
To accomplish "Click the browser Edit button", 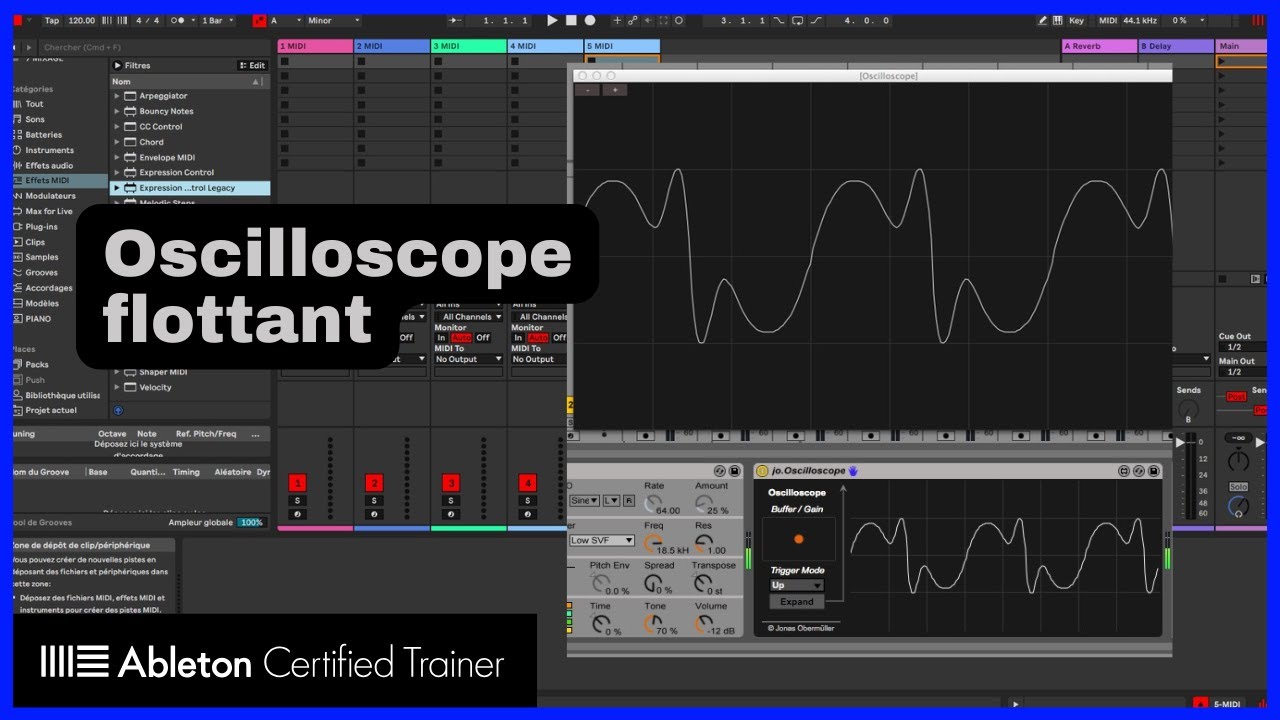I will click(253, 66).
